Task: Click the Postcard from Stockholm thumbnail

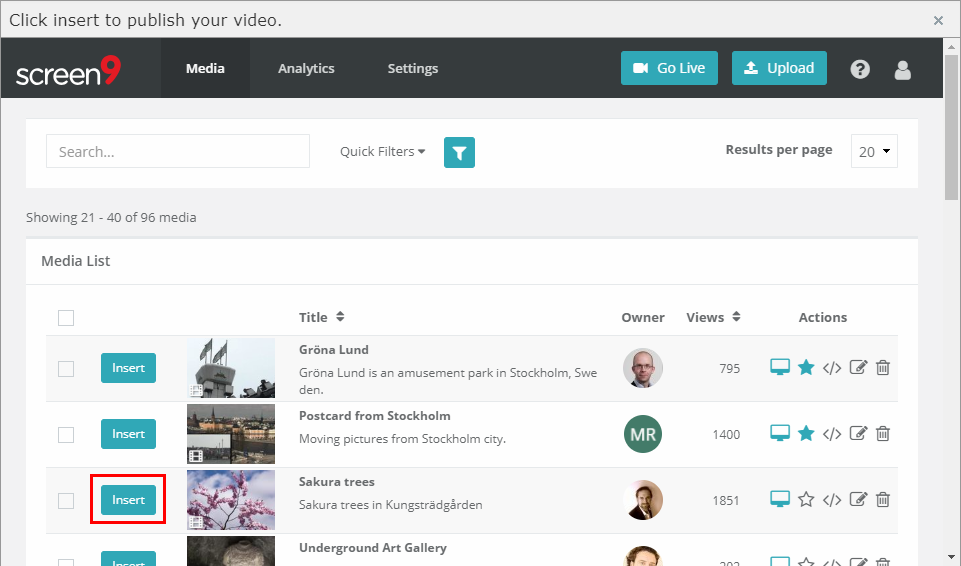Action: click(x=230, y=434)
